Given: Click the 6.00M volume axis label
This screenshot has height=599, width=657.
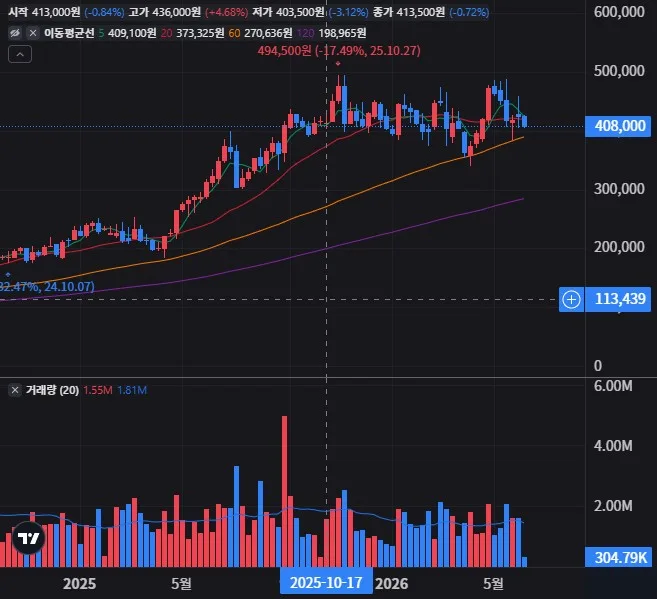Looking at the screenshot, I should pos(613,386).
